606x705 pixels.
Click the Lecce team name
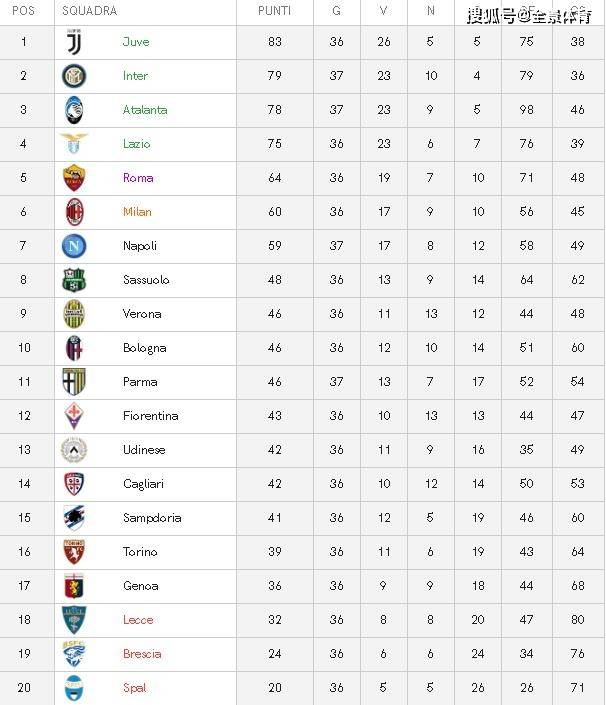coord(138,620)
